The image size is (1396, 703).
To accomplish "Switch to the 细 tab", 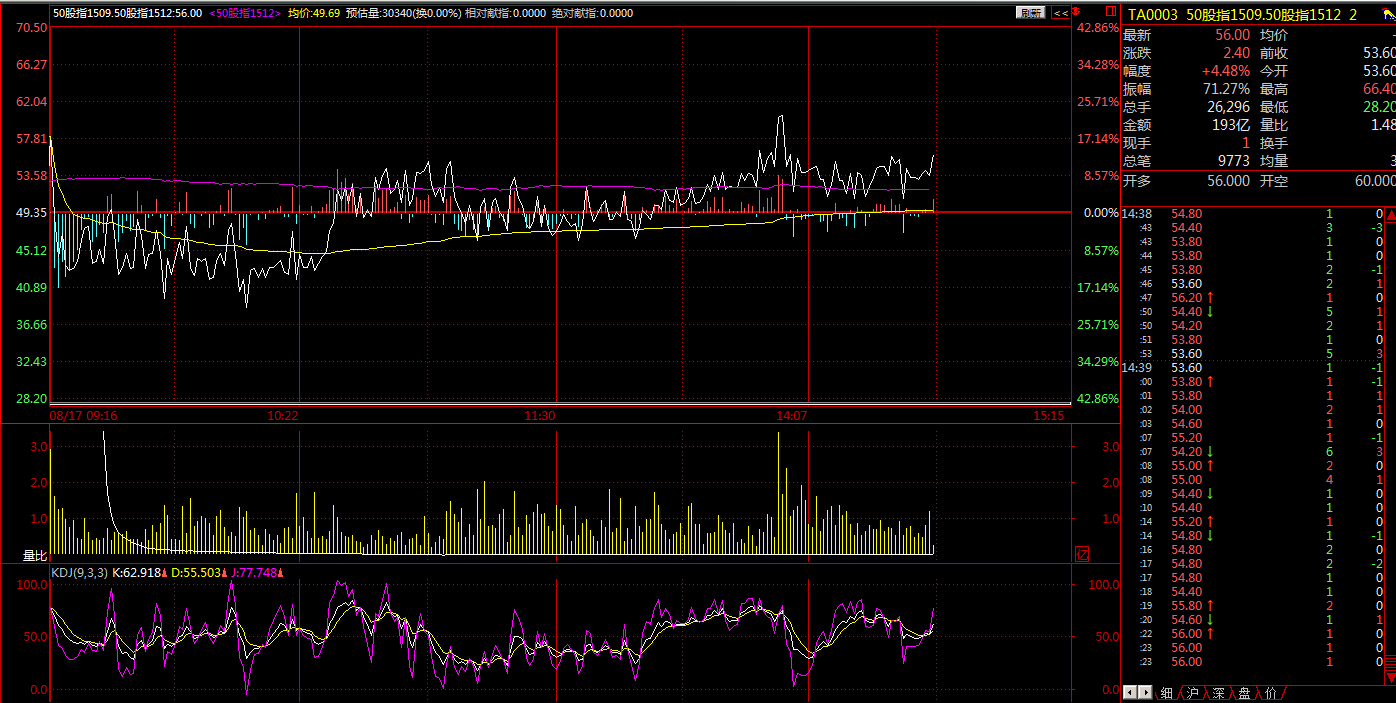I will pyautogui.click(x=1166, y=692).
